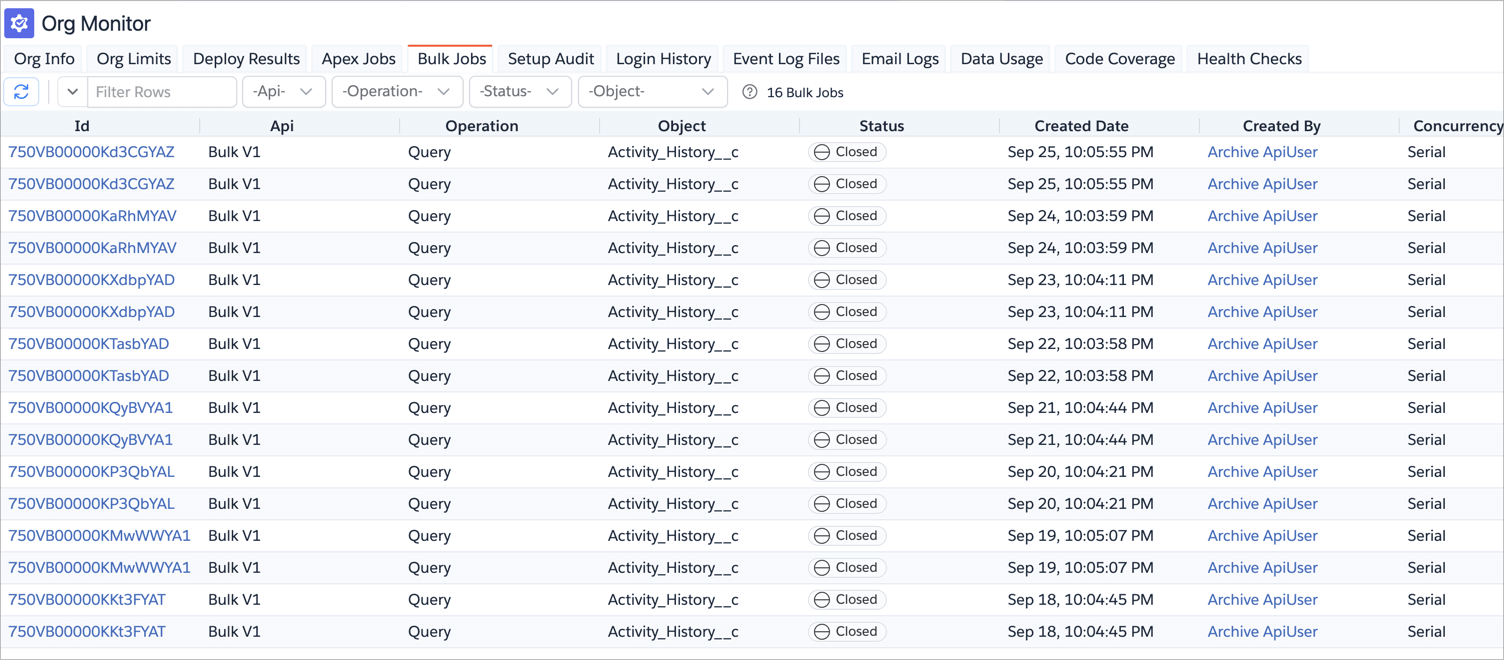1504x660 pixels.
Task: Expand the filter options chevron beside Filter Rows
Action: pyautogui.click(x=72, y=92)
